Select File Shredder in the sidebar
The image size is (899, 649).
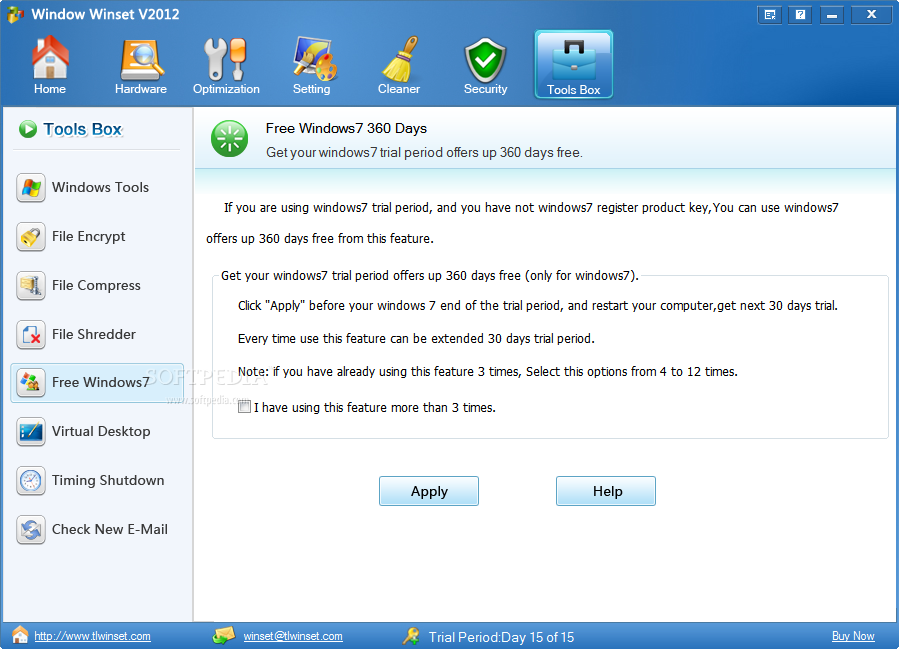[96, 335]
